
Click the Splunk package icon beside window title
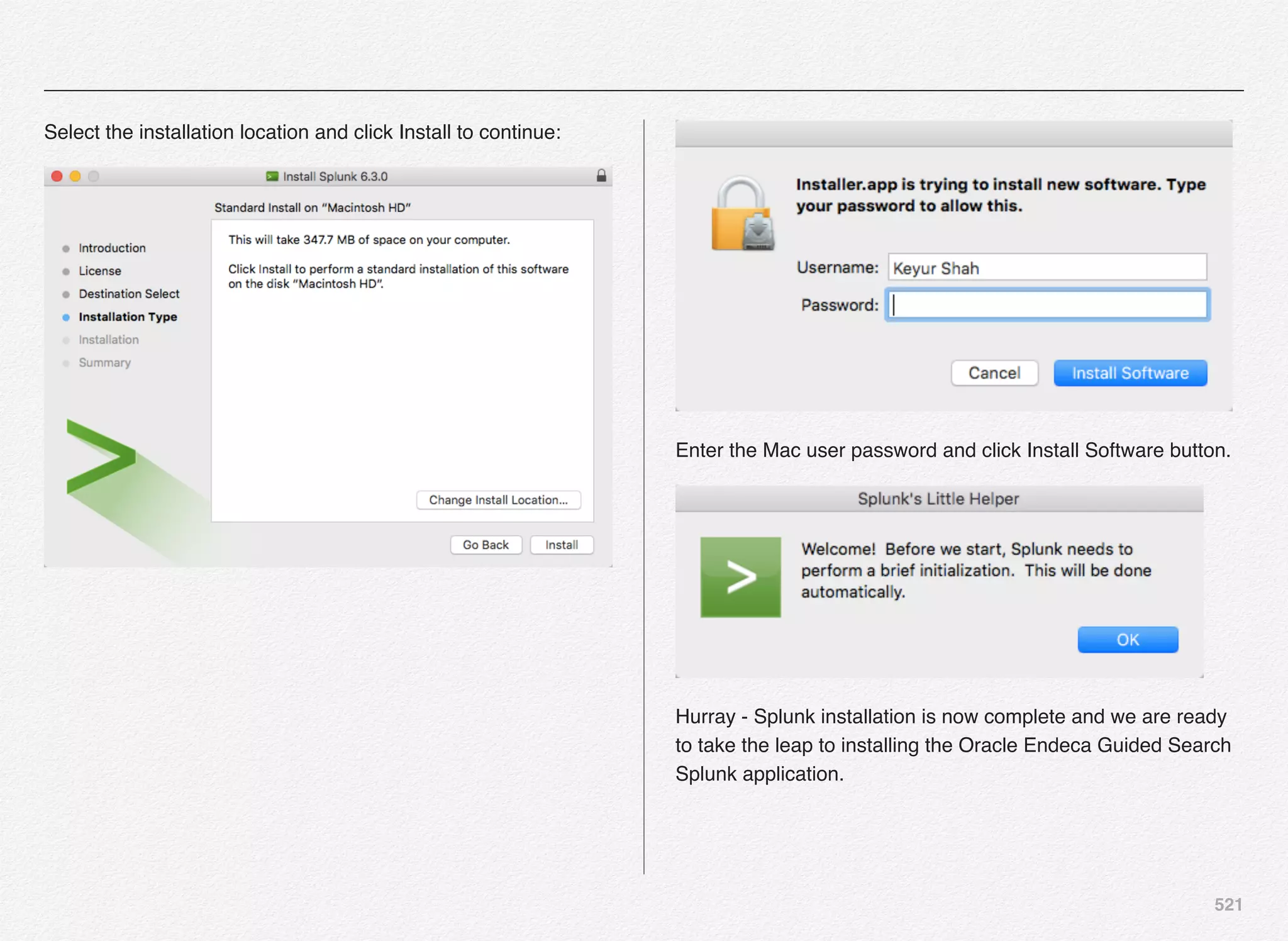[x=272, y=177]
